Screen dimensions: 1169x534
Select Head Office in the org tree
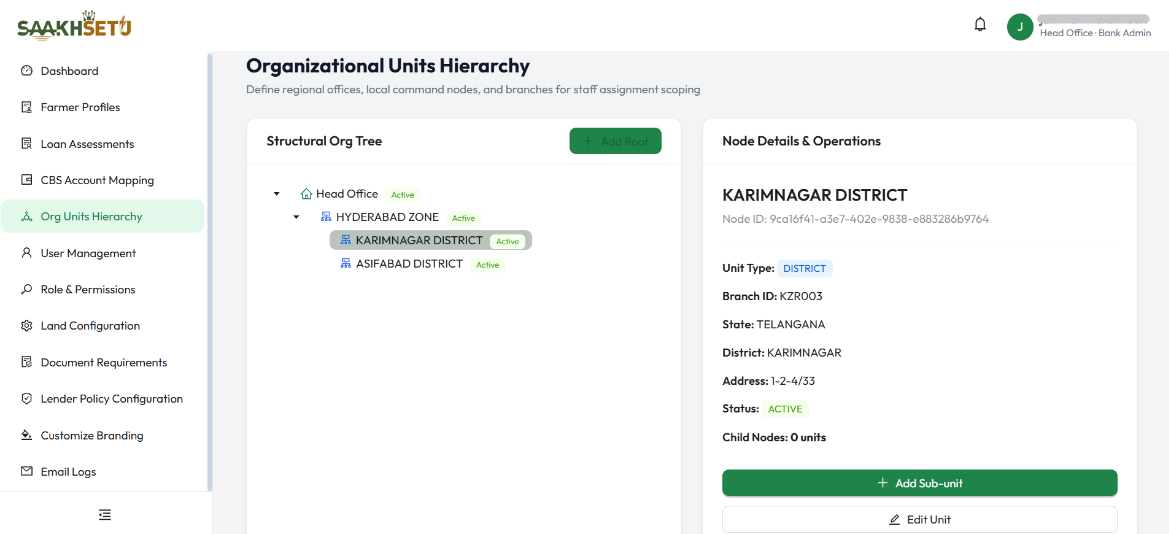click(347, 194)
